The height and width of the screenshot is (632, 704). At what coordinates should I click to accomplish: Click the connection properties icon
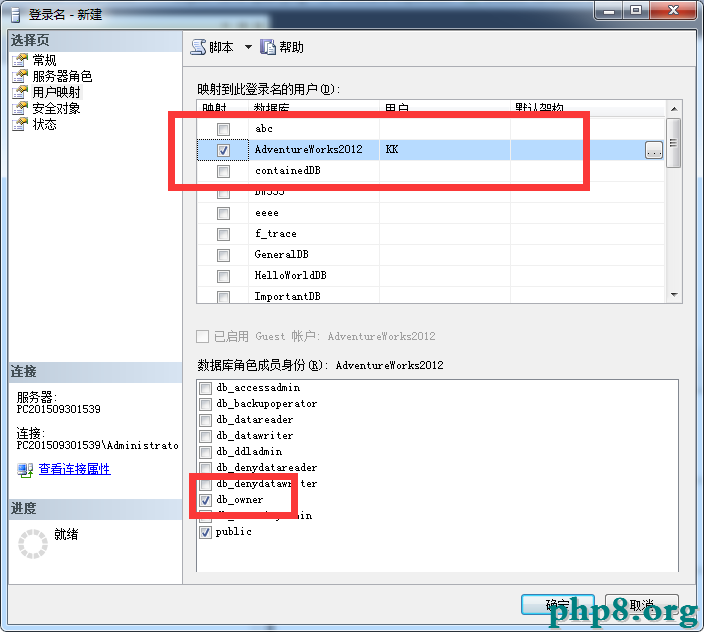click(x=25, y=470)
